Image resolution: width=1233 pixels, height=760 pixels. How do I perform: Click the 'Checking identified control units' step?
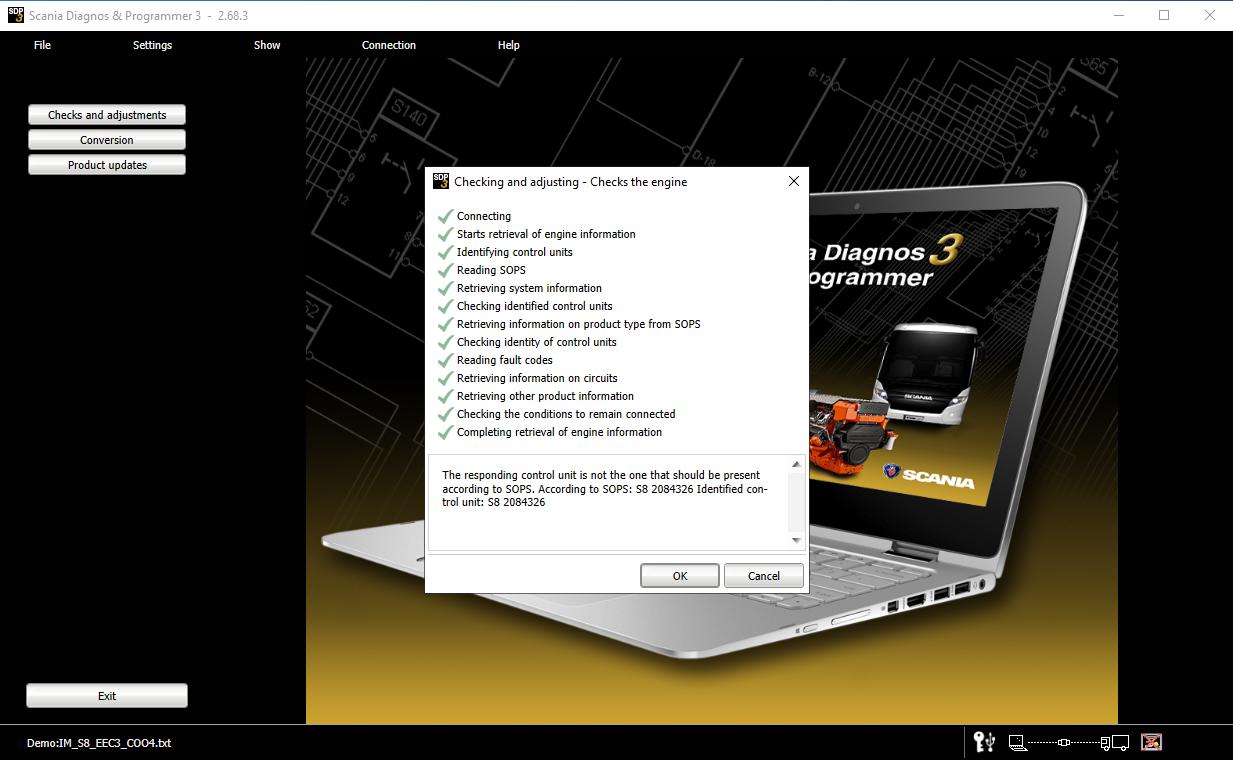[x=535, y=306]
